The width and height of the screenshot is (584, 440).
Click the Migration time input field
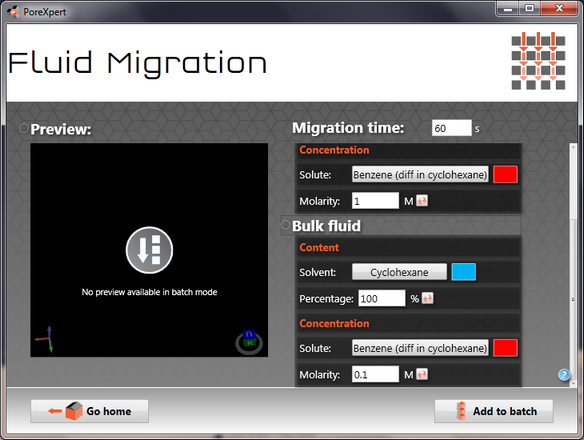tap(452, 128)
